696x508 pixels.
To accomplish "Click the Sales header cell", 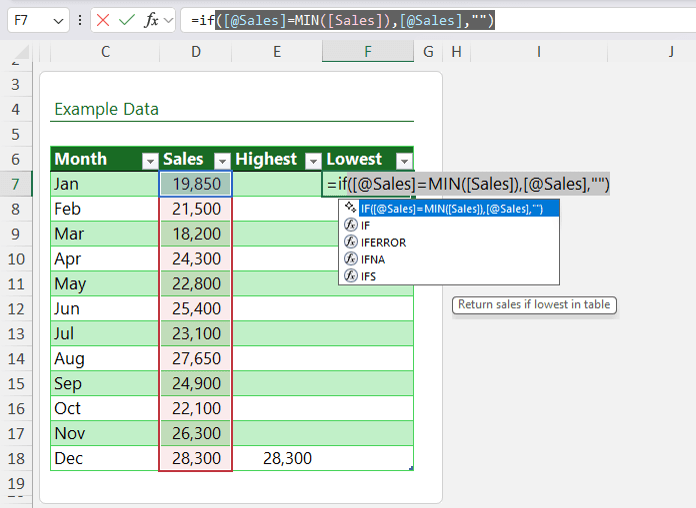I will (195, 159).
